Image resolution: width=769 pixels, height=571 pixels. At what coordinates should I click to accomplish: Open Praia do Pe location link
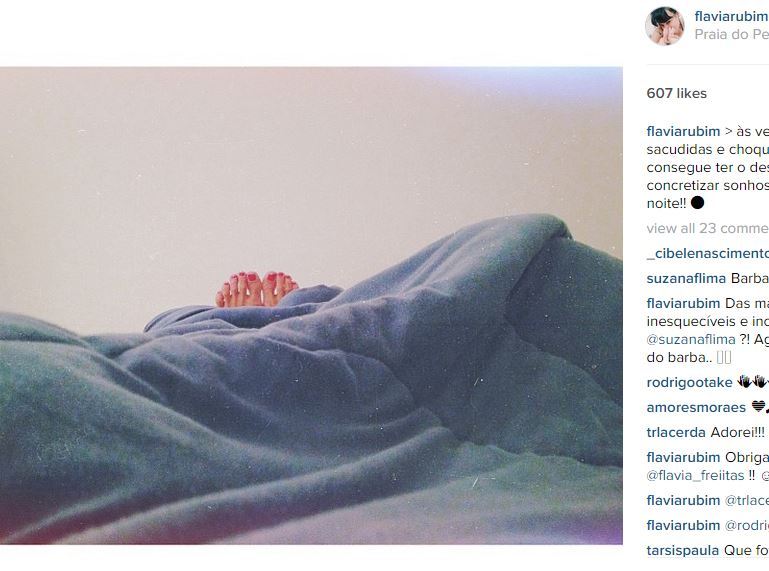pyautogui.click(x=732, y=34)
